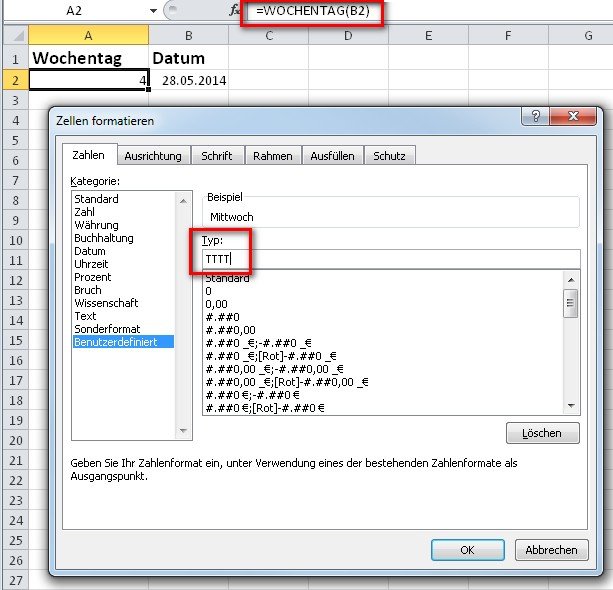Click cell A1 Wochentag
This screenshot has height=590, width=613.
click(88, 58)
